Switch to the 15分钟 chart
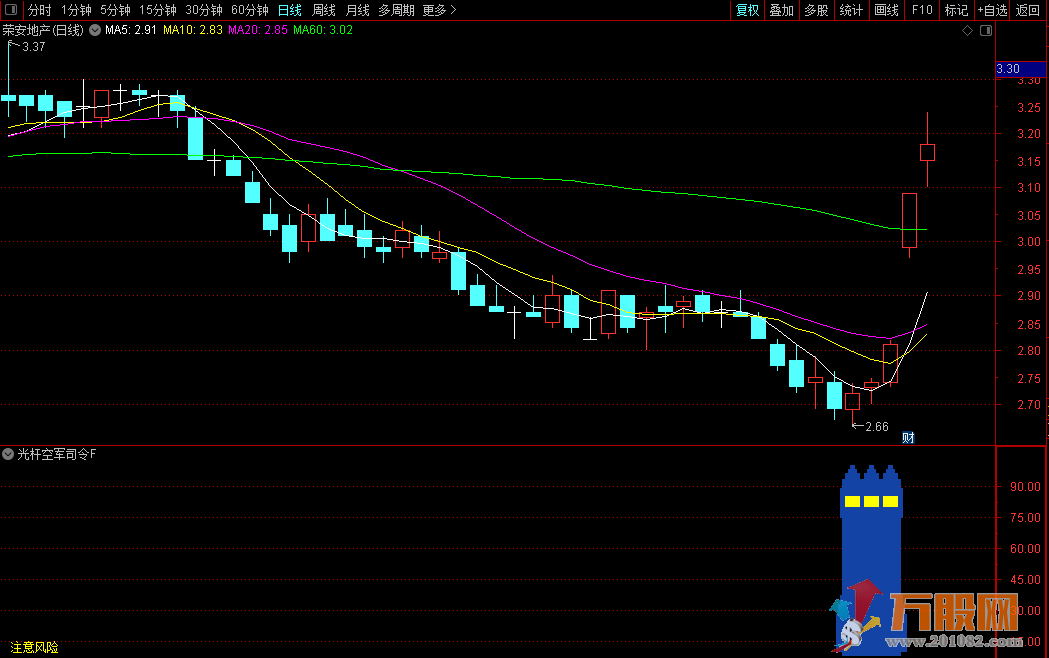Image resolution: width=1049 pixels, height=658 pixels. [158, 10]
